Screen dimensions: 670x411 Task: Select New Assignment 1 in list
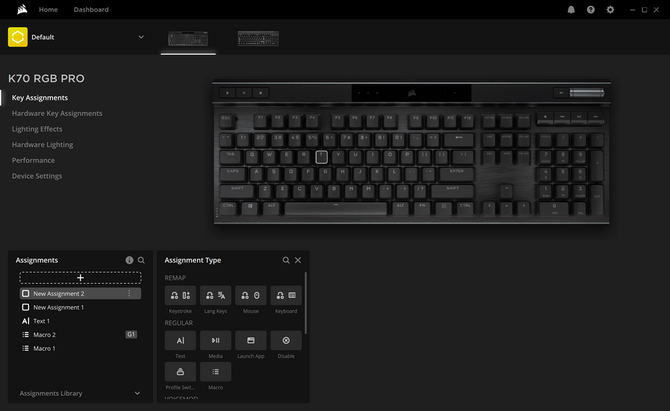click(80, 307)
